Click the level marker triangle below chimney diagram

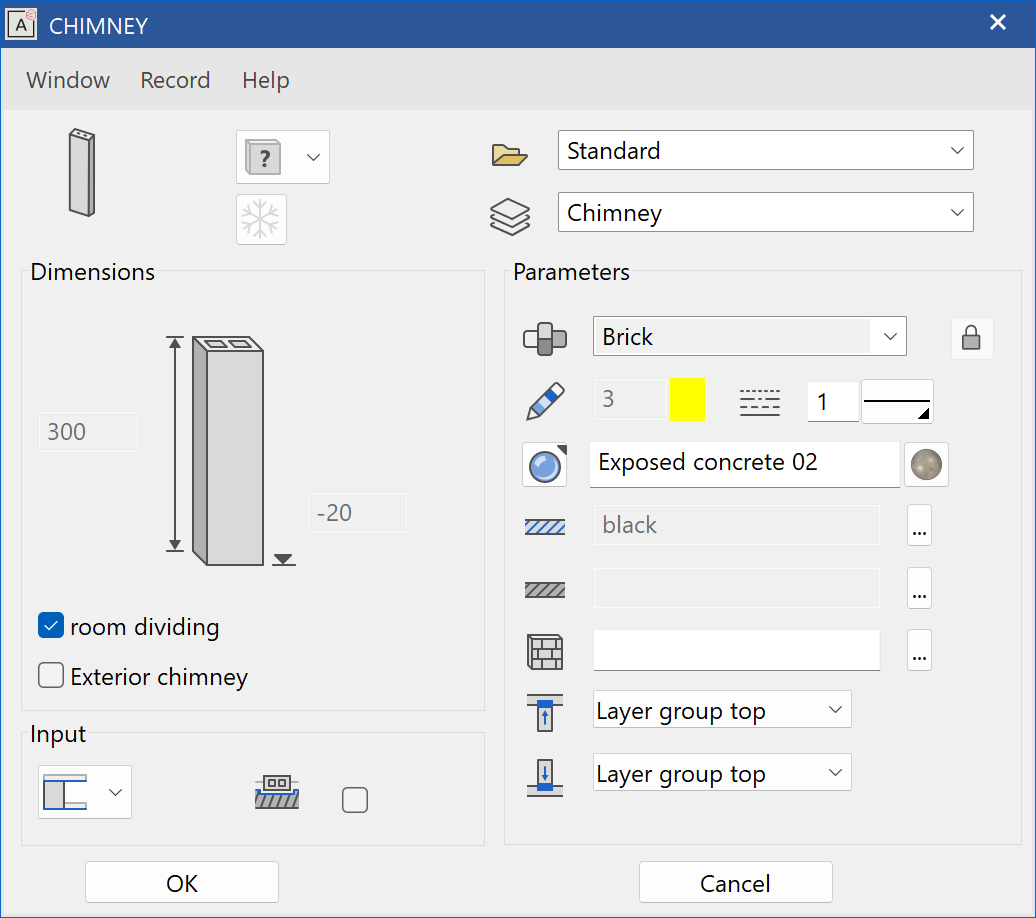(x=283, y=560)
